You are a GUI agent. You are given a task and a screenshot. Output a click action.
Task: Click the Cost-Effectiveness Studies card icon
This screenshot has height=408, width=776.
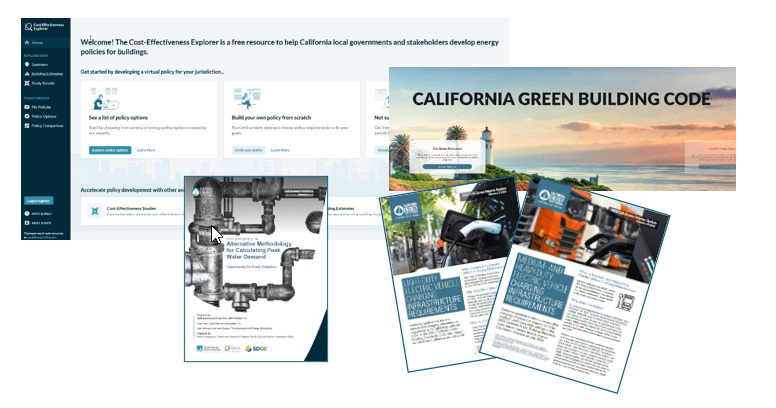94,209
